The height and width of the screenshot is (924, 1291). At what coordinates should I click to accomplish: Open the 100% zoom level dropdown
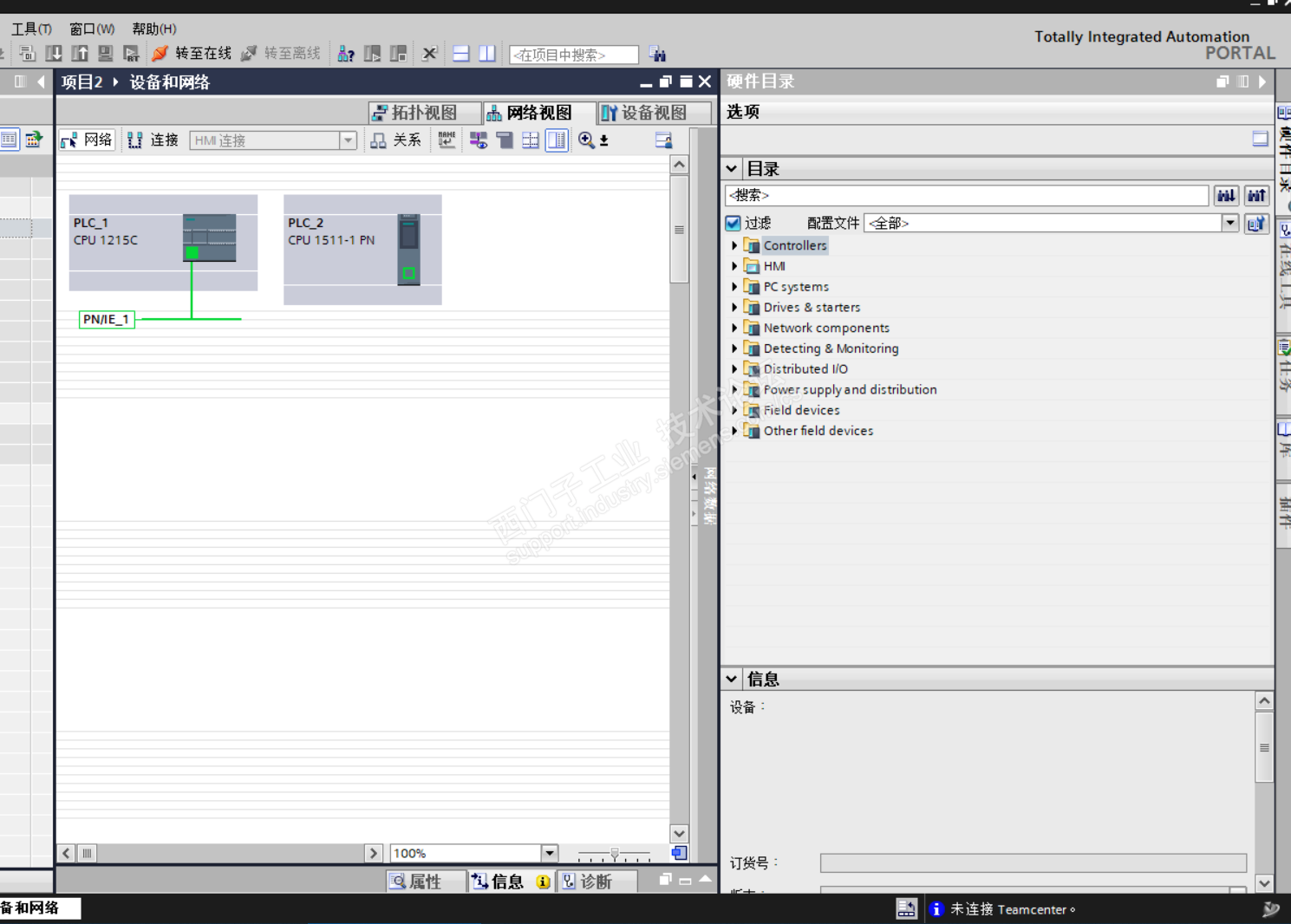tap(549, 854)
